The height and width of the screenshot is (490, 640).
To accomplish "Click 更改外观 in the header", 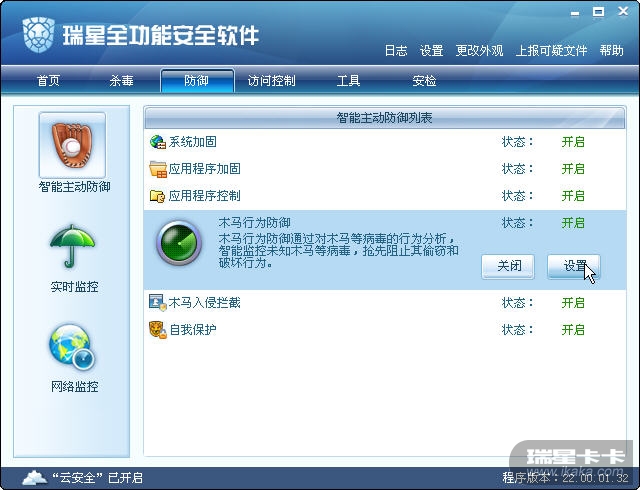I will coord(479,51).
